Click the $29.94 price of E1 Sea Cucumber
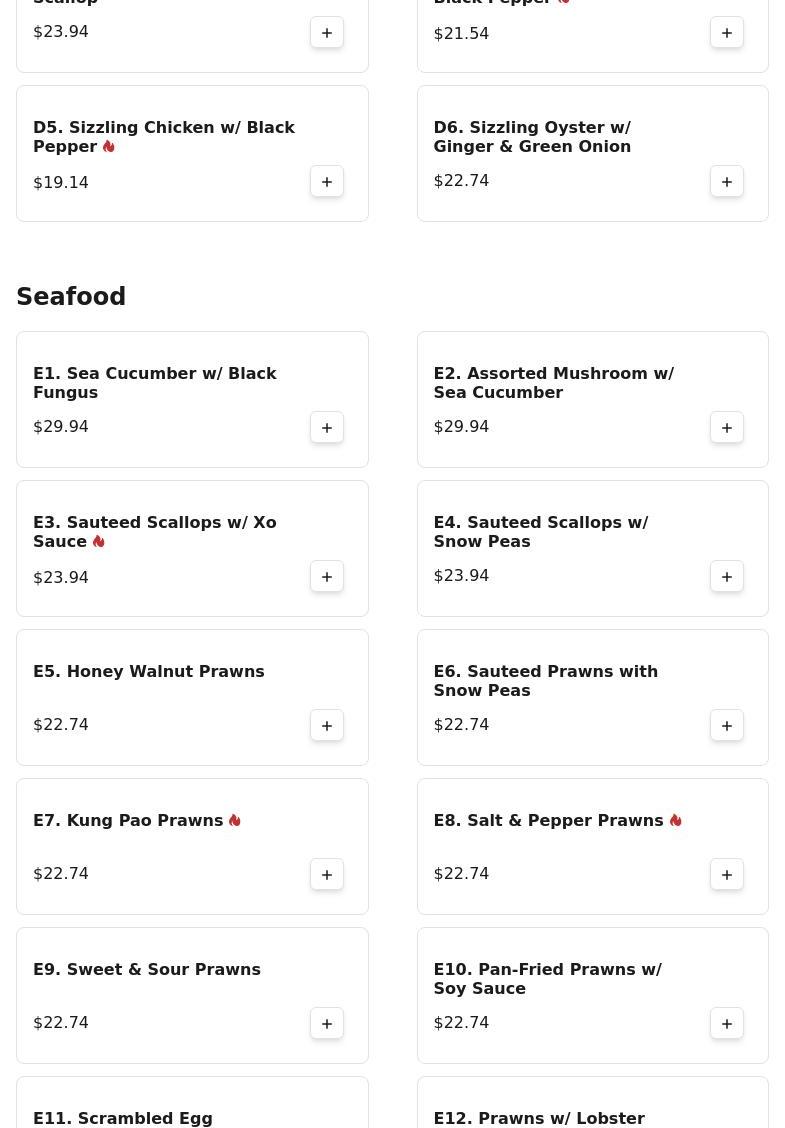 [x=61, y=427]
